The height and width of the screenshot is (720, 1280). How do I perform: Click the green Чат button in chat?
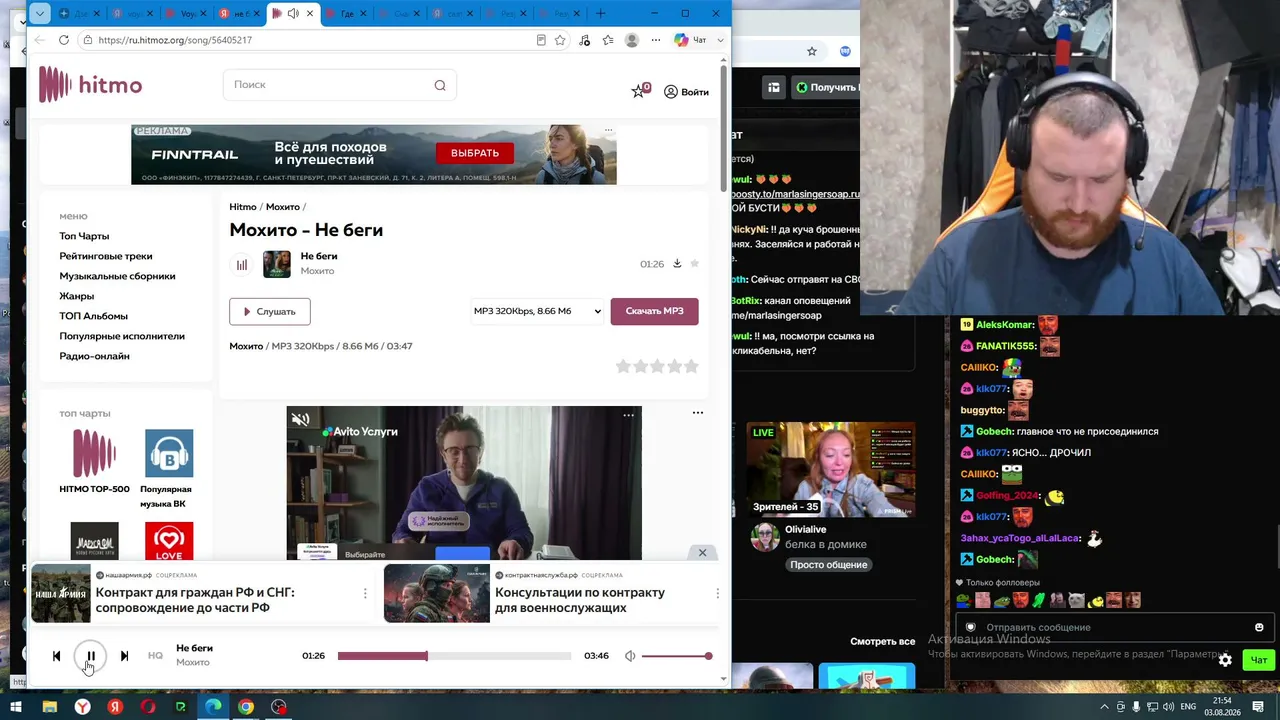point(1259,659)
